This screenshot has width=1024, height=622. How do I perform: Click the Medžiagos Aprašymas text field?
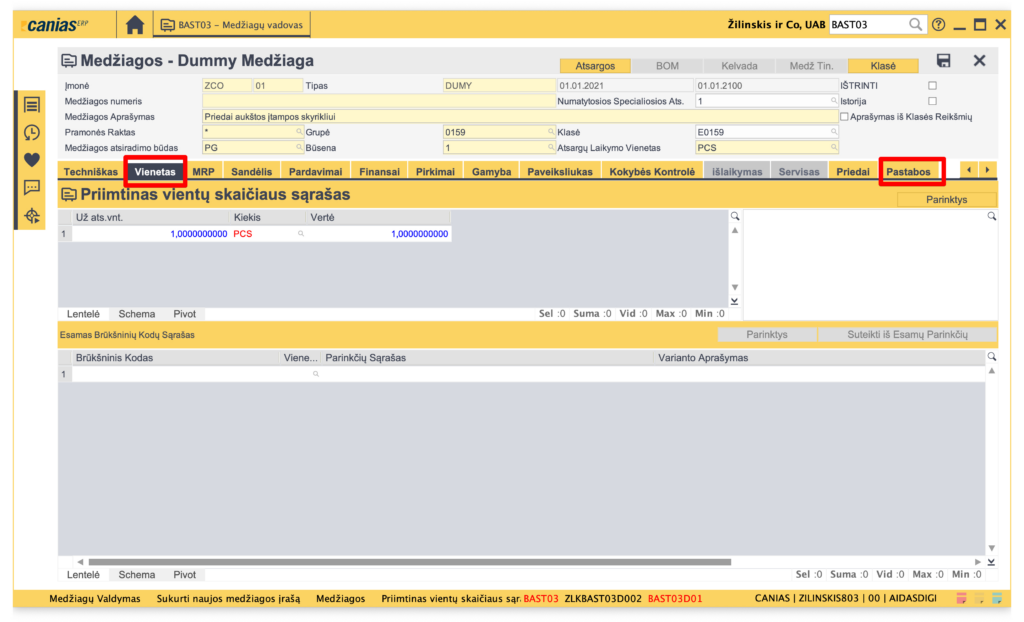click(520, 117)
